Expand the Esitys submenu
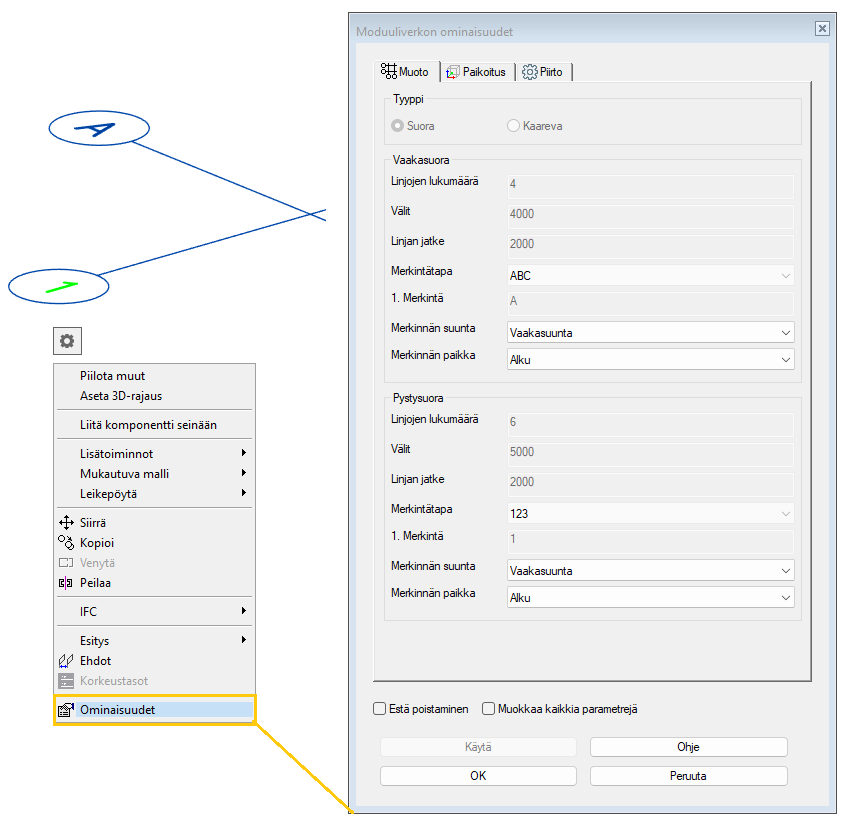This screenshot has height=826, width=848. (x=155, y=640)
